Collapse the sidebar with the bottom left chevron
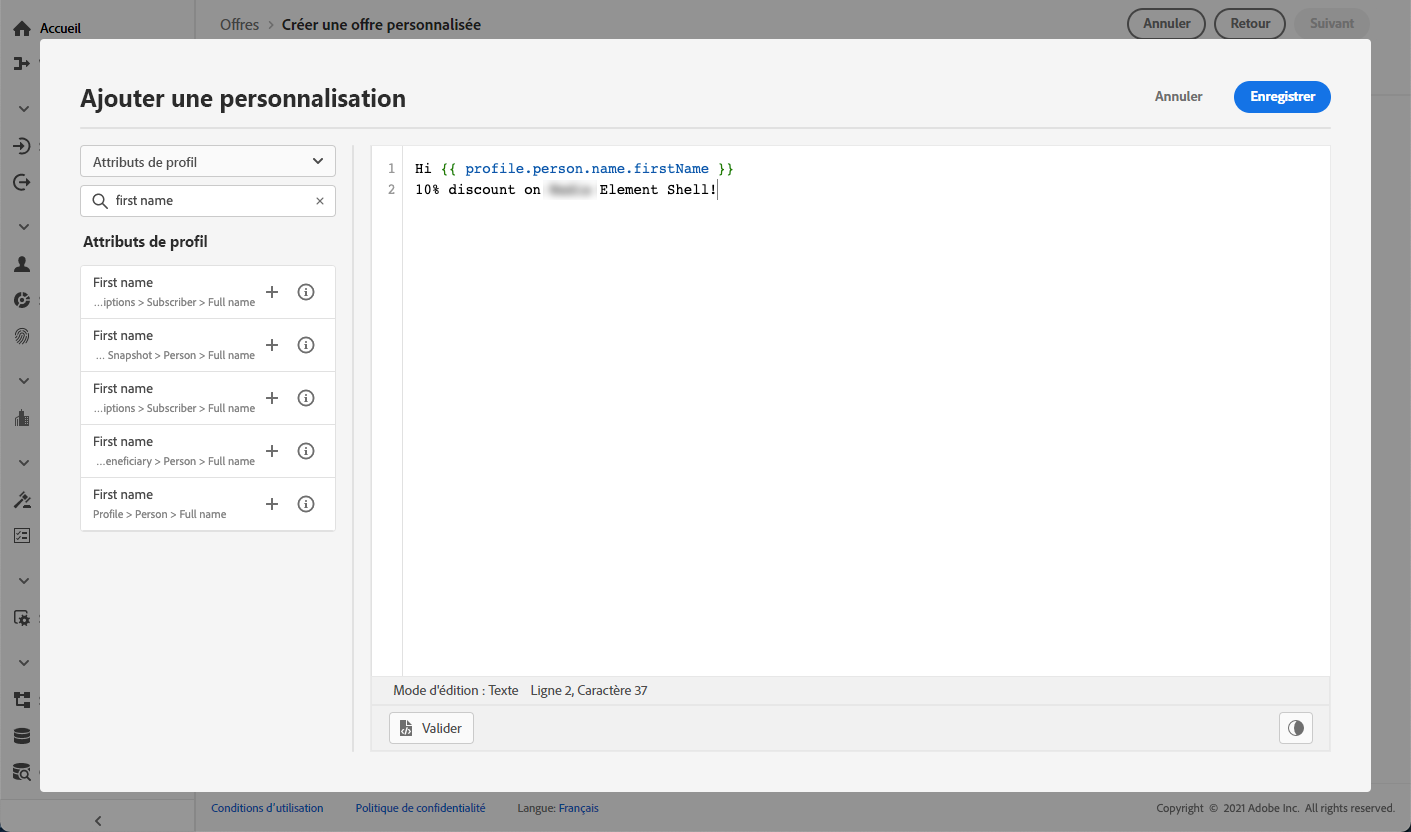Screen dimensions: 1411x832 pos(98,821)
